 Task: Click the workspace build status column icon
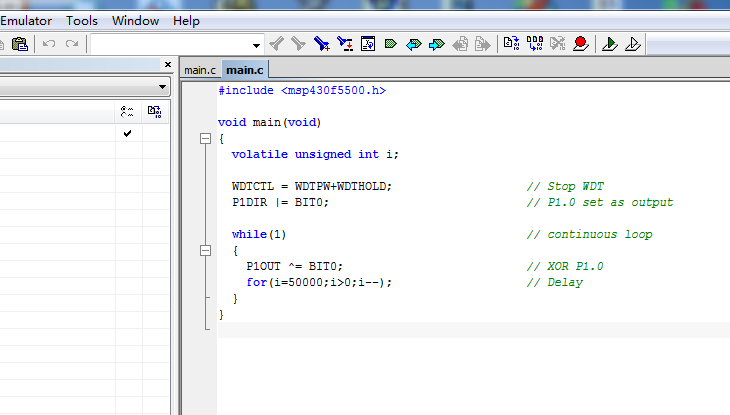127,112
